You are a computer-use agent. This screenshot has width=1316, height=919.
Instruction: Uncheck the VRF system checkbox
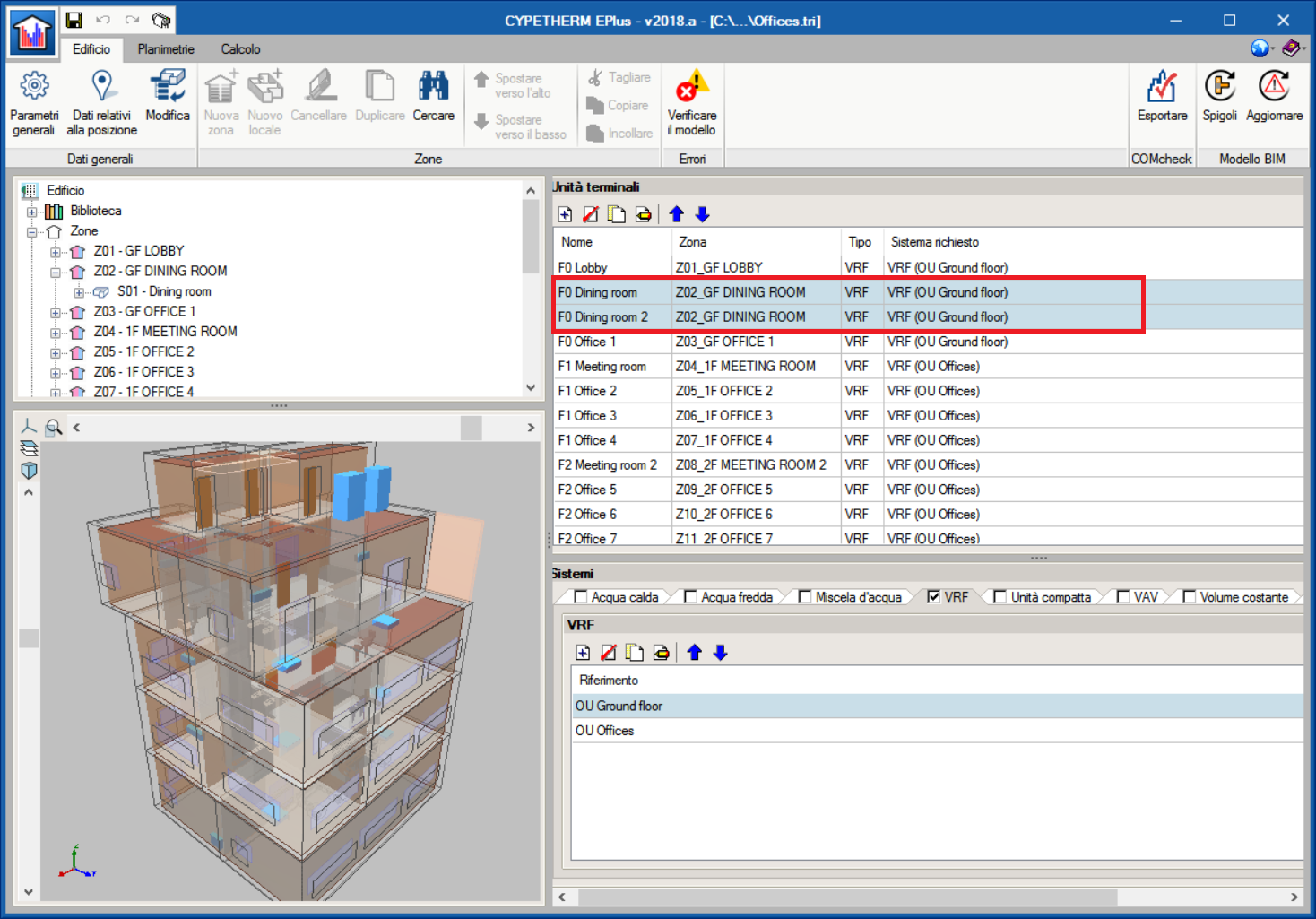click(934, 597)
